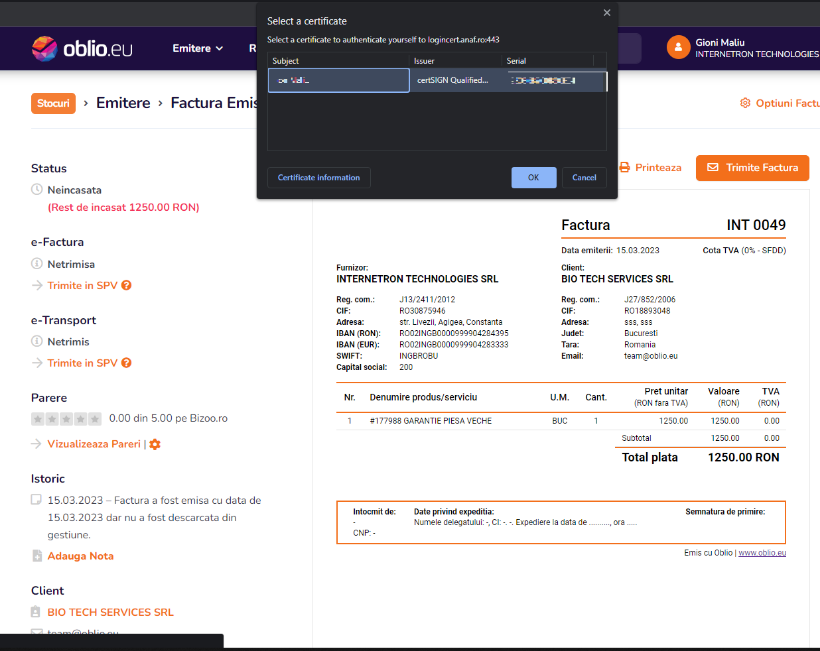Viewport: 820px width, 651px height.
Task: Click Trimite Factura button
Action: [753, 167]
